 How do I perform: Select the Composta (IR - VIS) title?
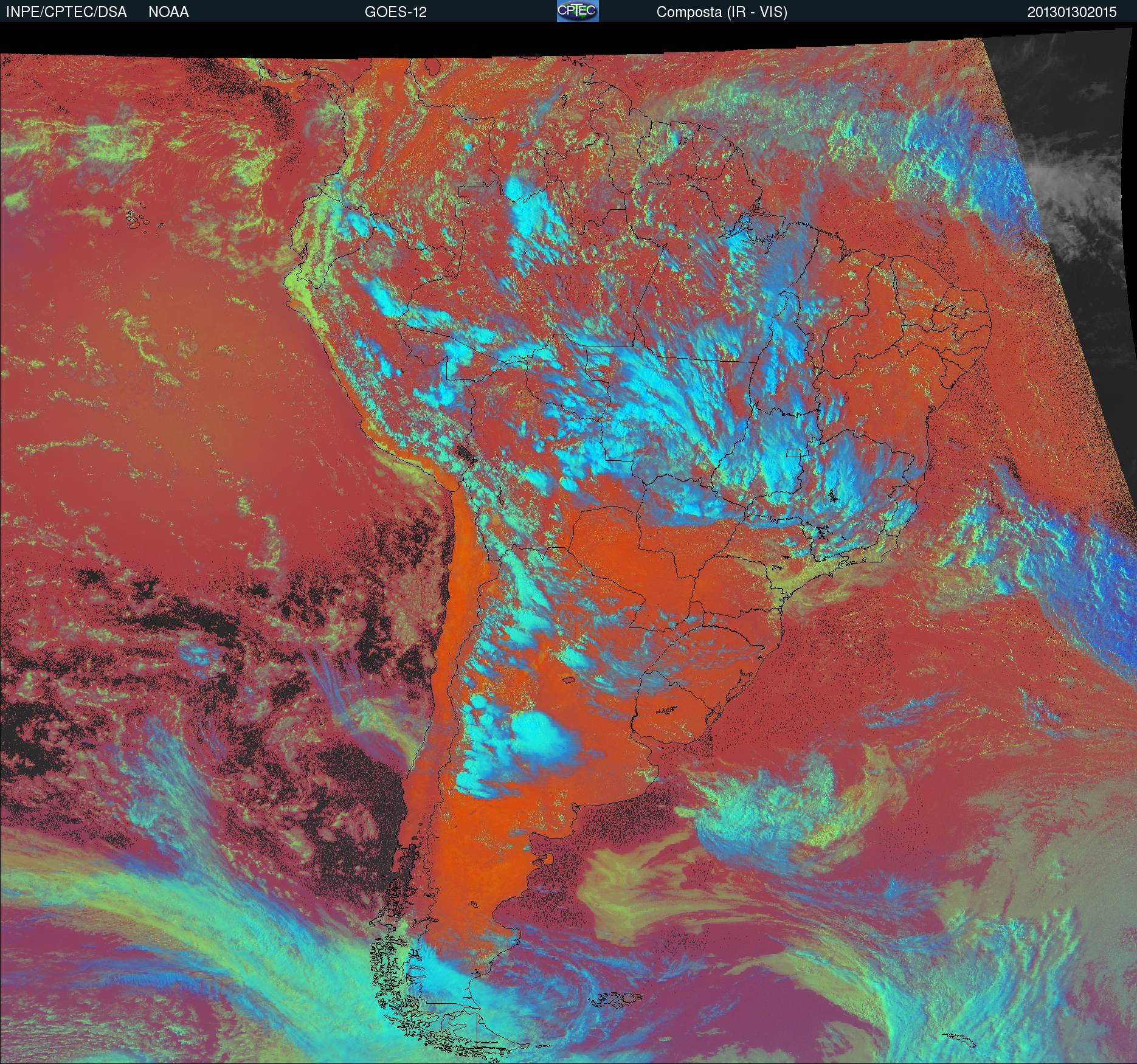(722, 12)
